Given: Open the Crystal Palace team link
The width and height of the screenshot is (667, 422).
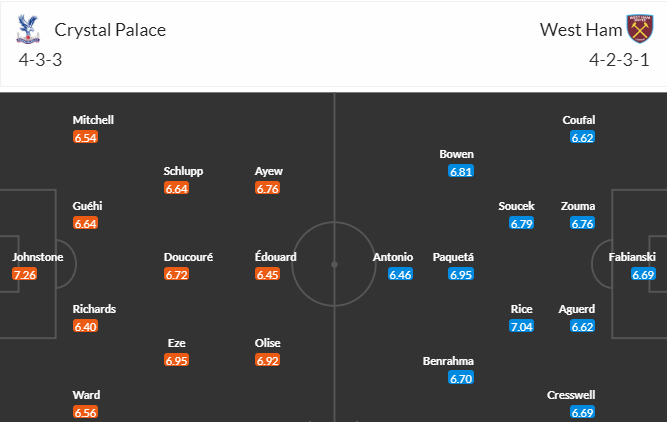Looking at the screenshot, I should [x=110, y=30].
